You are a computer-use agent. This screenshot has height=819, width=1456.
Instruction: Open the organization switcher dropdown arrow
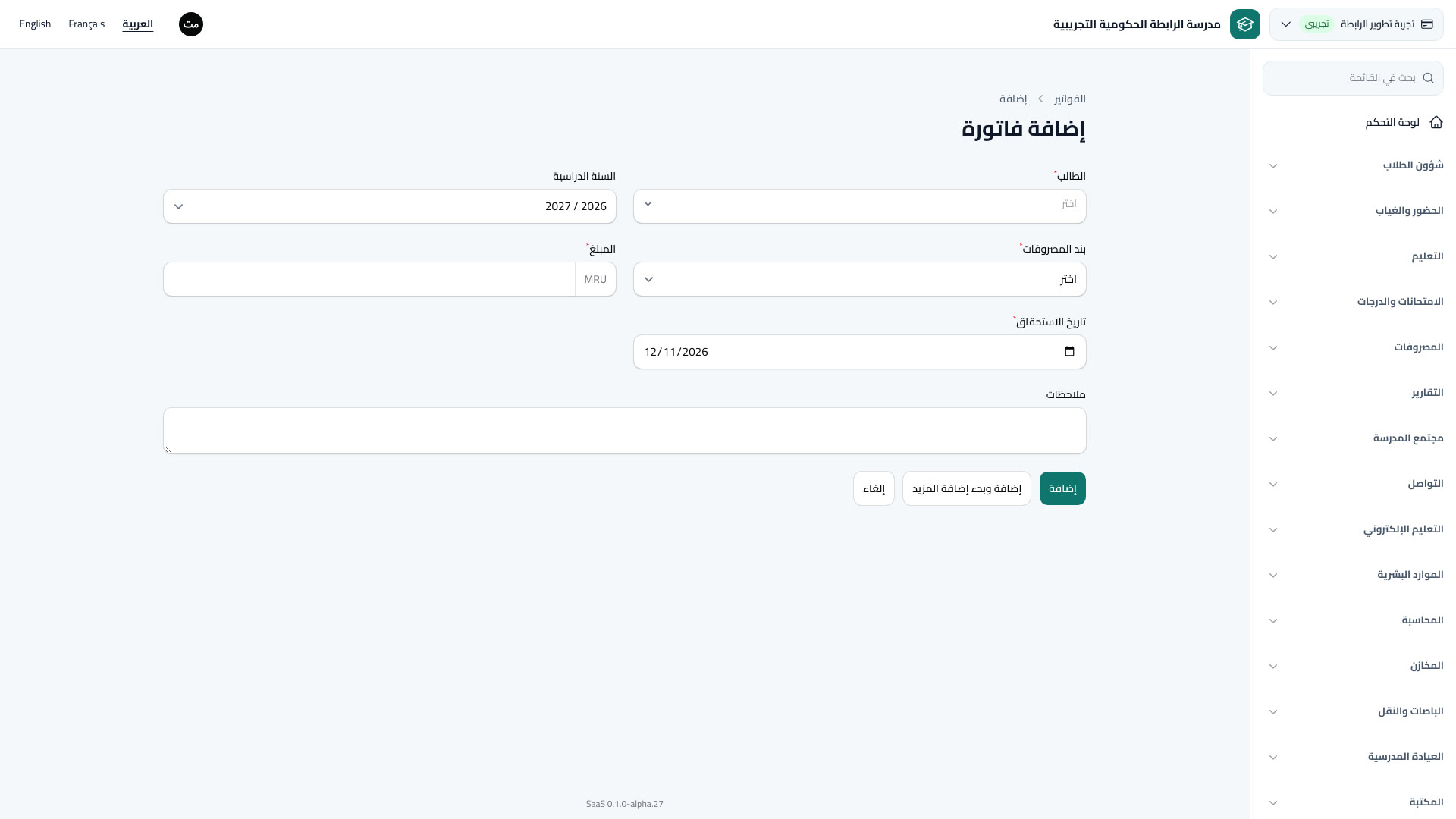(1285, 24)
